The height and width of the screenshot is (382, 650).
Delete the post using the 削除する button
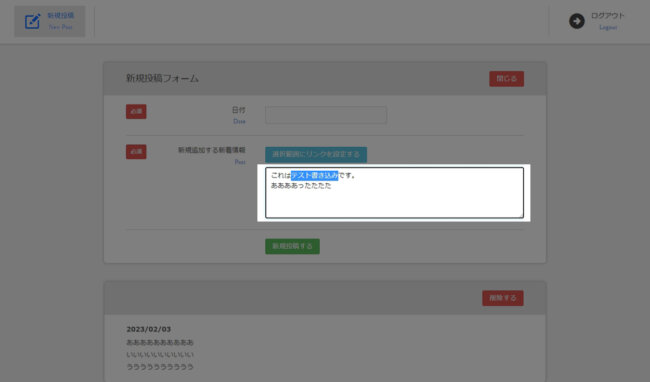point(502,298)
